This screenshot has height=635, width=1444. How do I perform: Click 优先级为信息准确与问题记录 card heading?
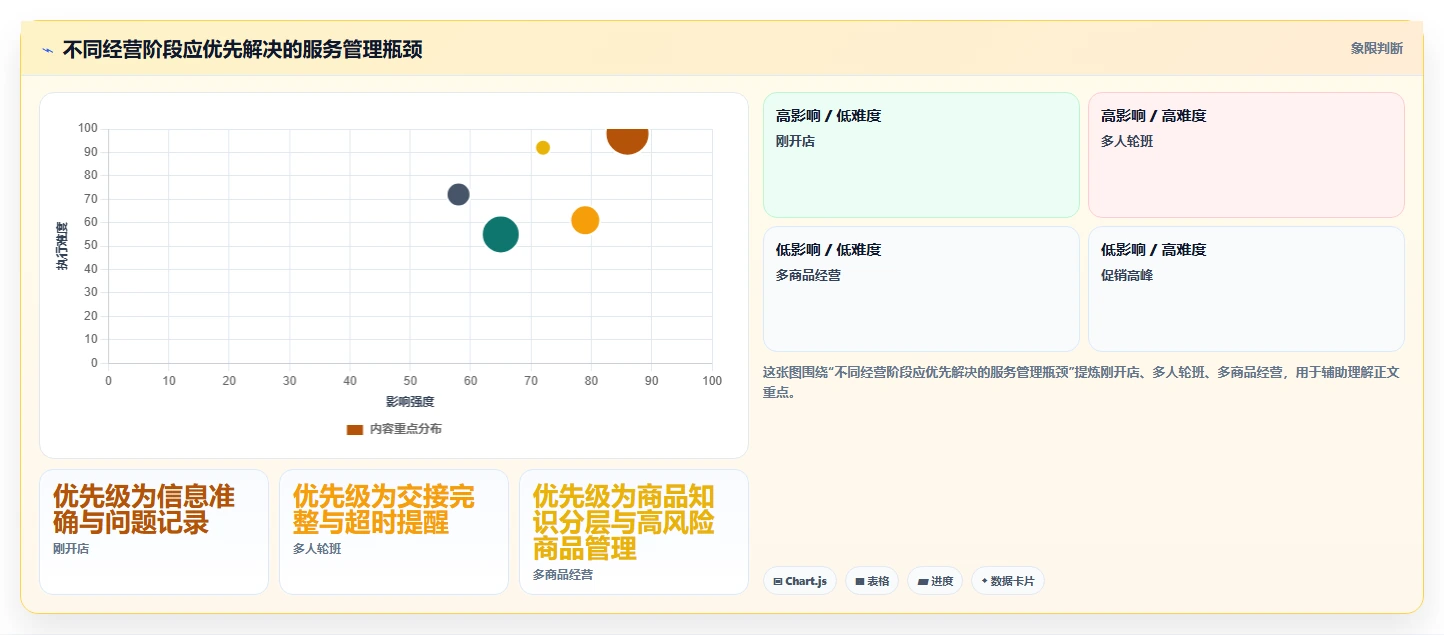tap(144, 509)
